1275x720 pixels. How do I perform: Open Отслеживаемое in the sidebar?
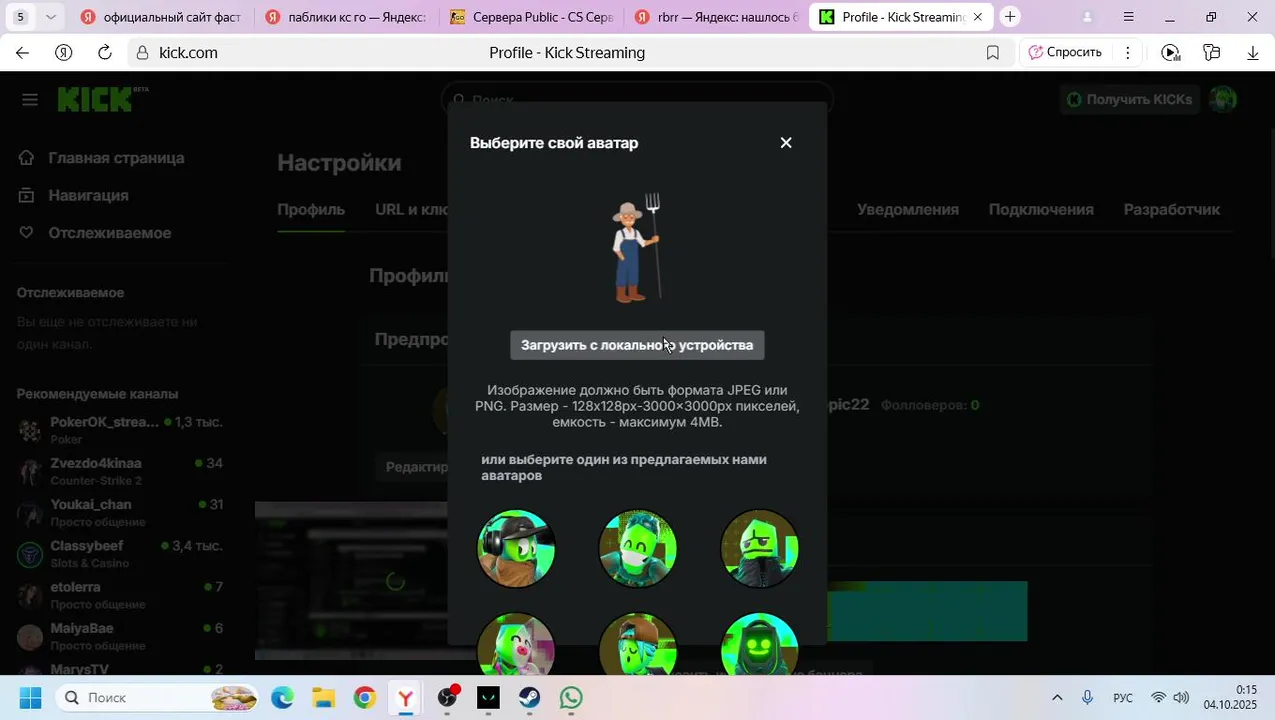(95, 233)
